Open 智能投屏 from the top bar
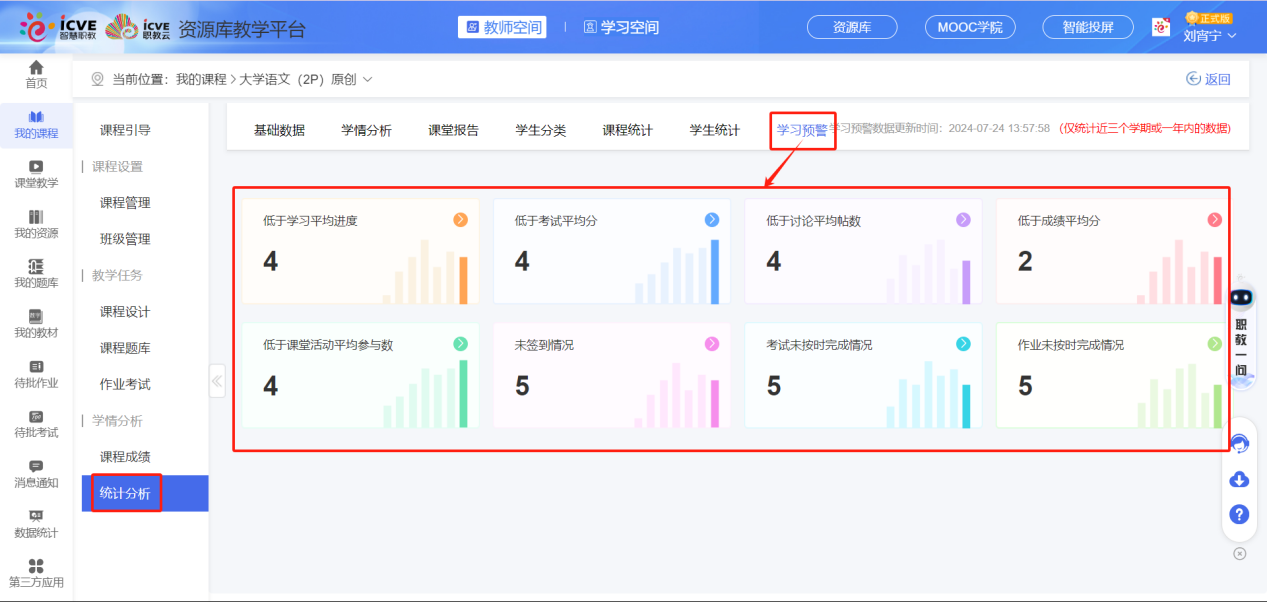Image resolution: width=1267 pixels, height=602 pixels. 1087,27
